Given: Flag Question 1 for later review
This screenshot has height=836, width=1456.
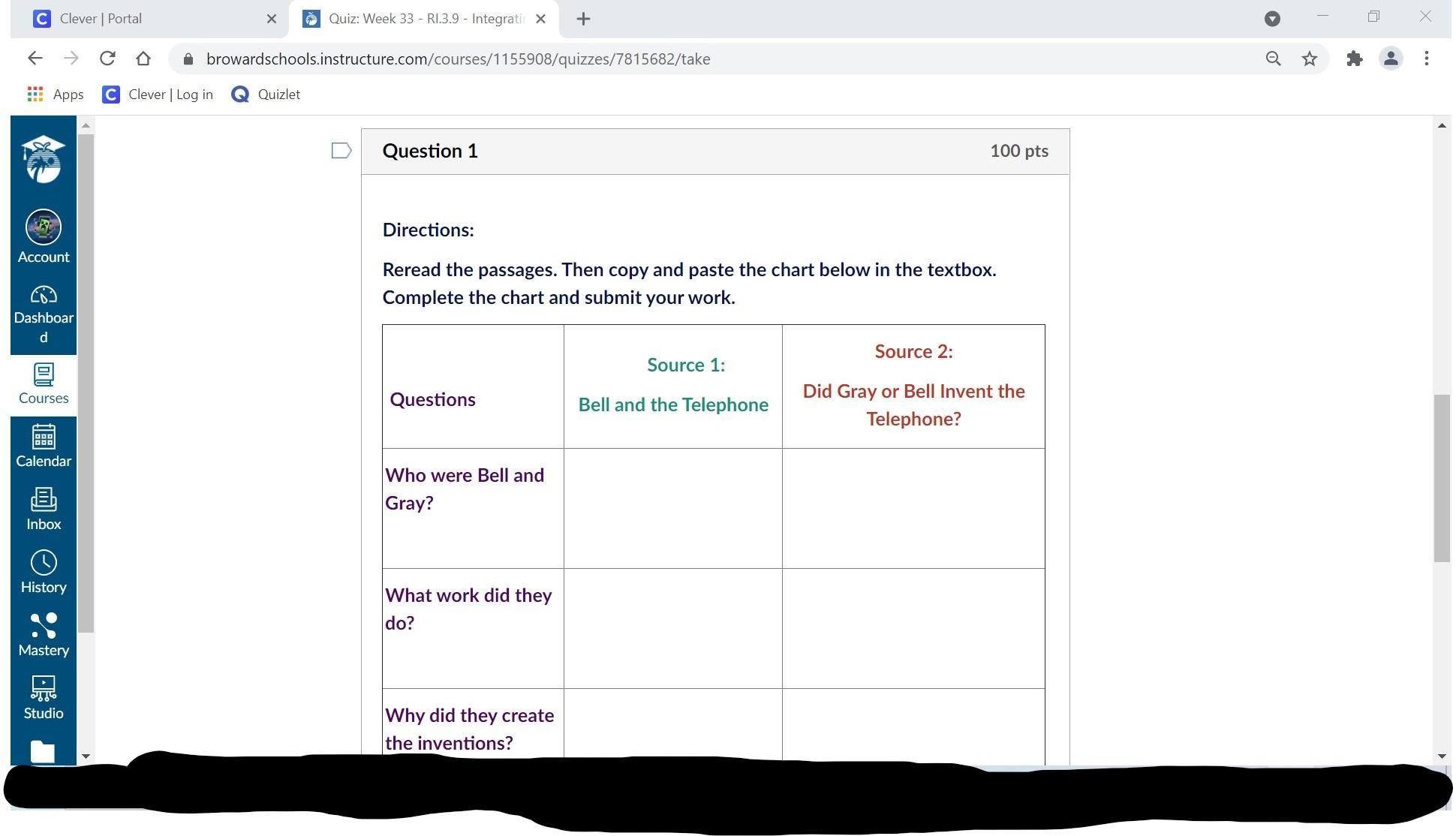Looking at the screenshot, I should [x=341, y=151].
